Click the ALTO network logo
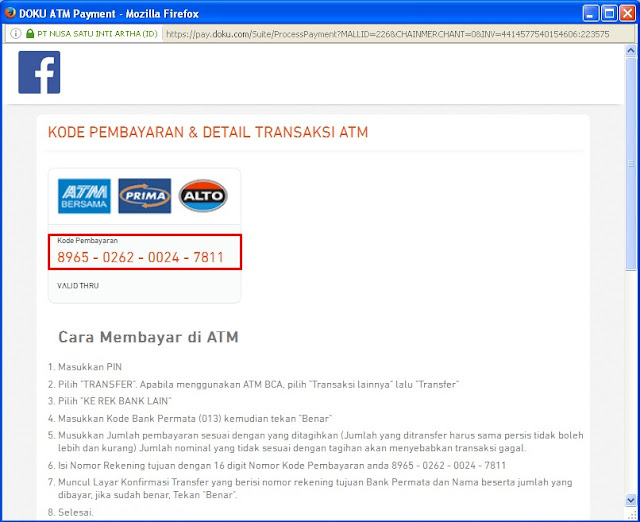Viewport: 640px width, 522px height. [203, 196]
